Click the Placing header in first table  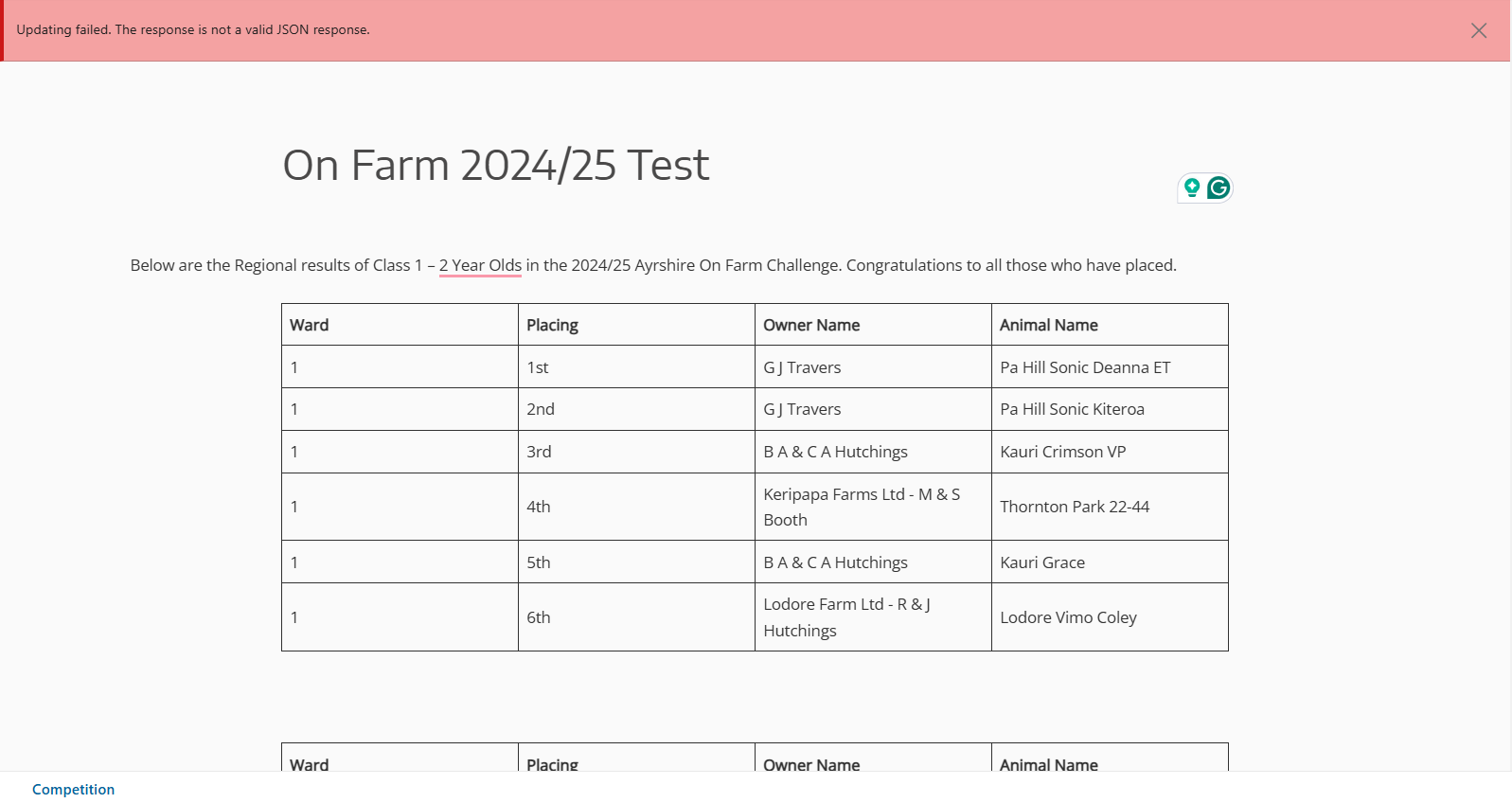pyautogui.click(x=636, y=325)
